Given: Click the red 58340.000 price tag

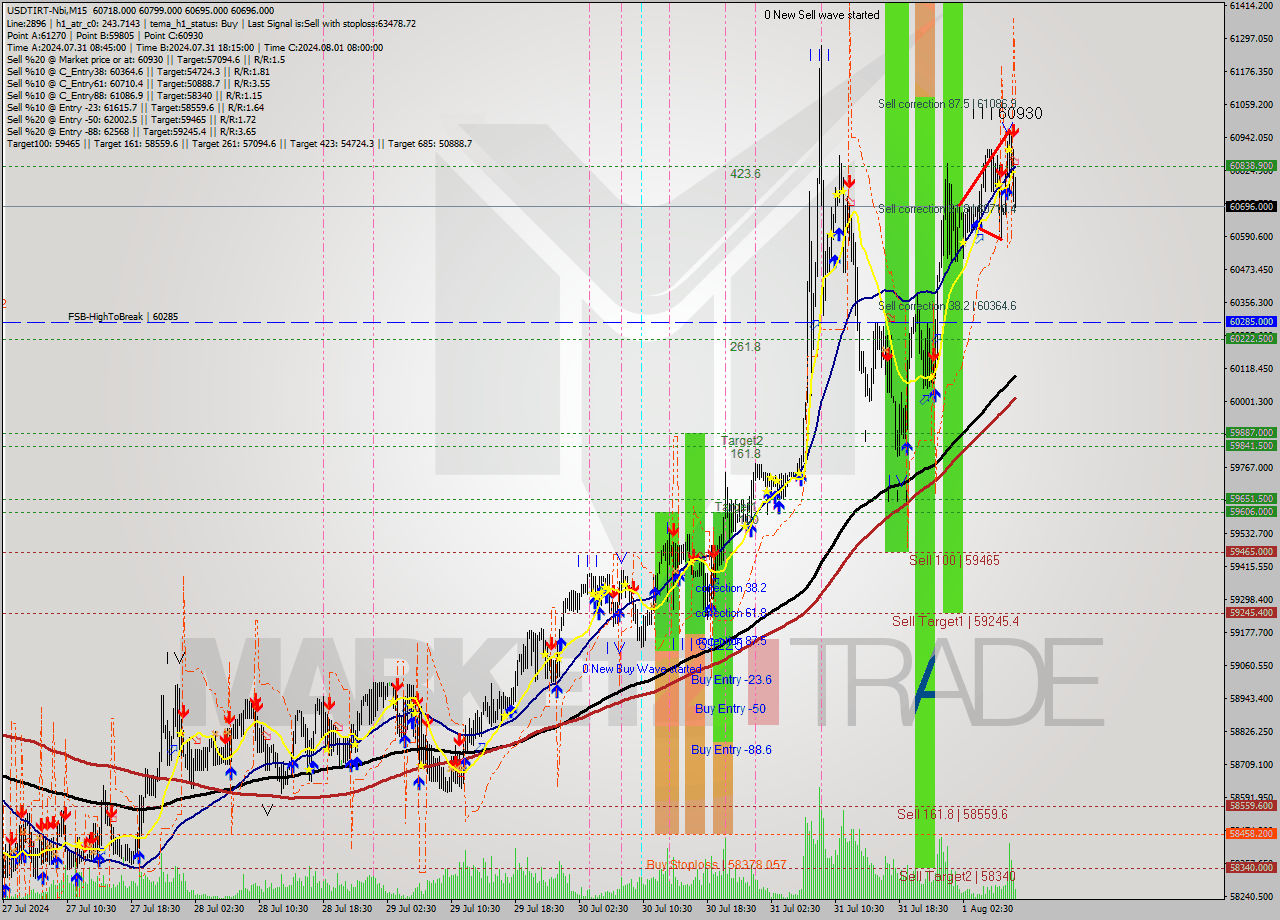Looking at the screenshot, I should 1250,868.
